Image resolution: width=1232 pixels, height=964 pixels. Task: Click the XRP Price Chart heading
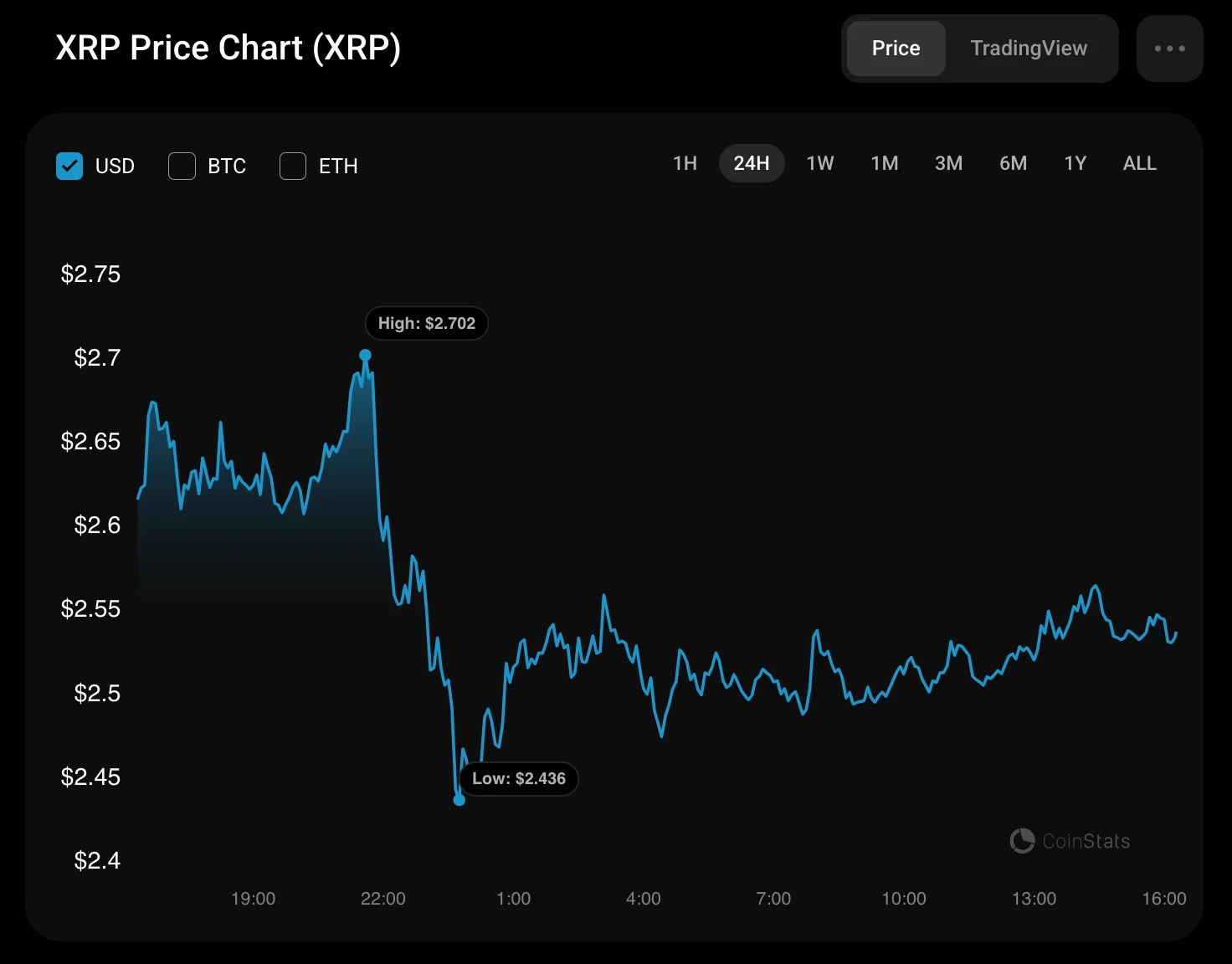pyautogui.click(x=228, y=48)
